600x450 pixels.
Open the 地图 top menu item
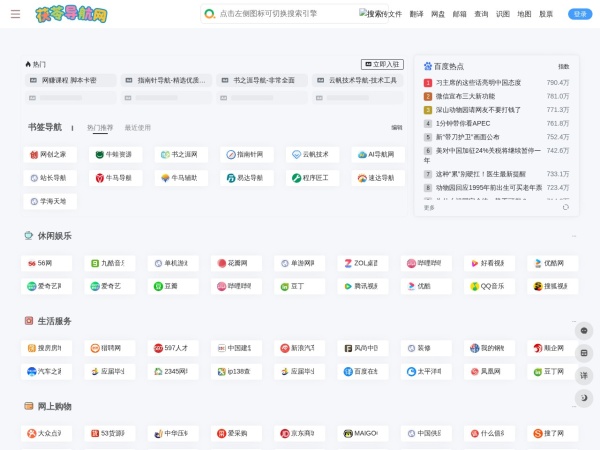point(524,14)
